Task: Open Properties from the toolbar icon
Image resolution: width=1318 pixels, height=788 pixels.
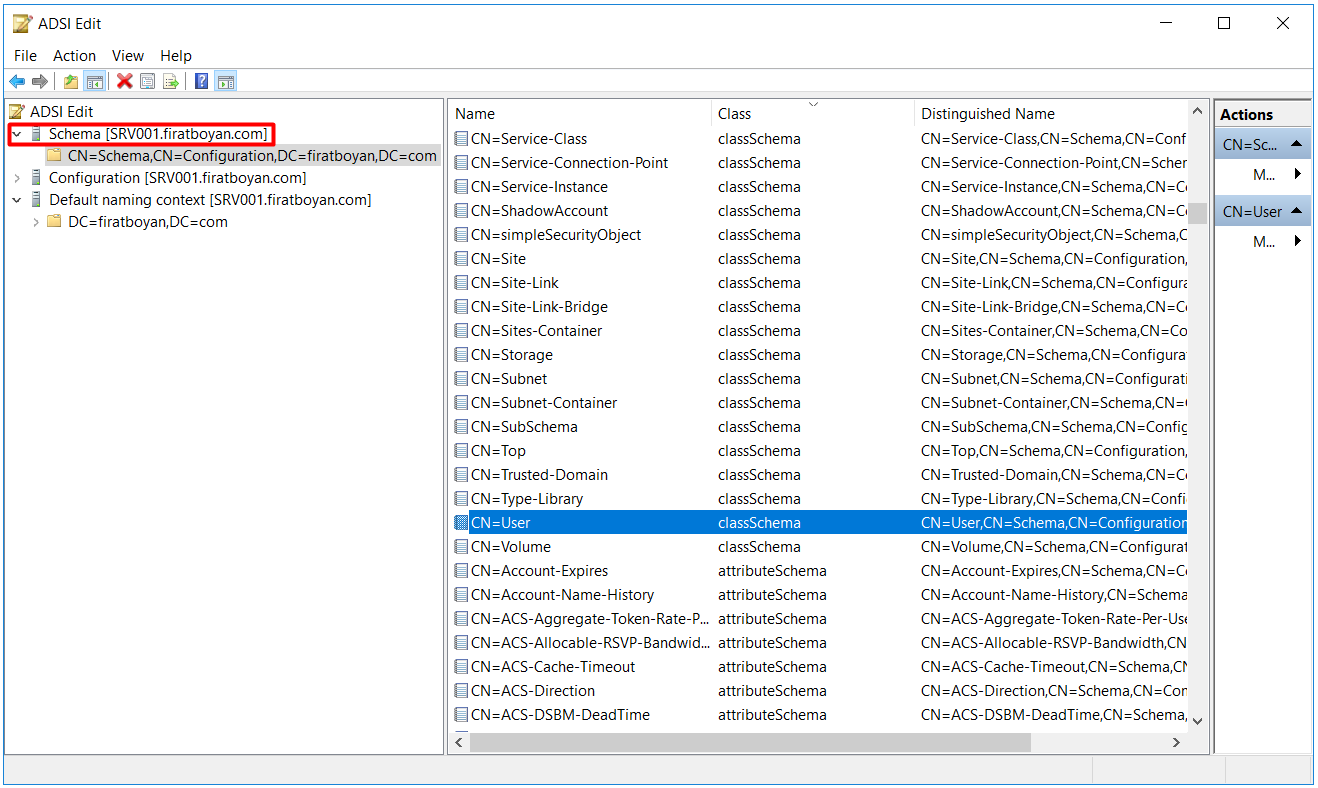Action: [148, 82]
